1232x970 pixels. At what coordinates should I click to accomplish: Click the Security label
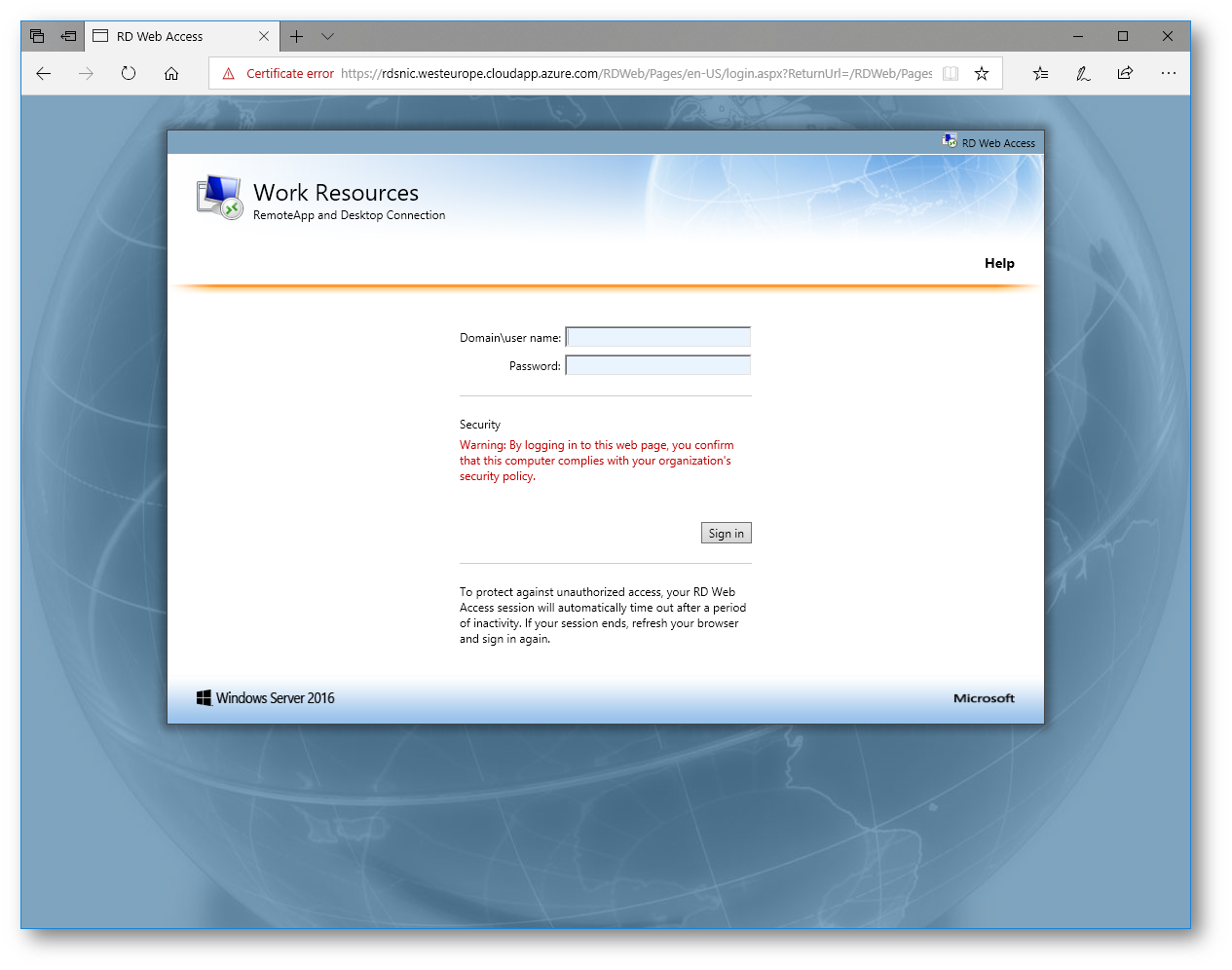coord(480,425)
